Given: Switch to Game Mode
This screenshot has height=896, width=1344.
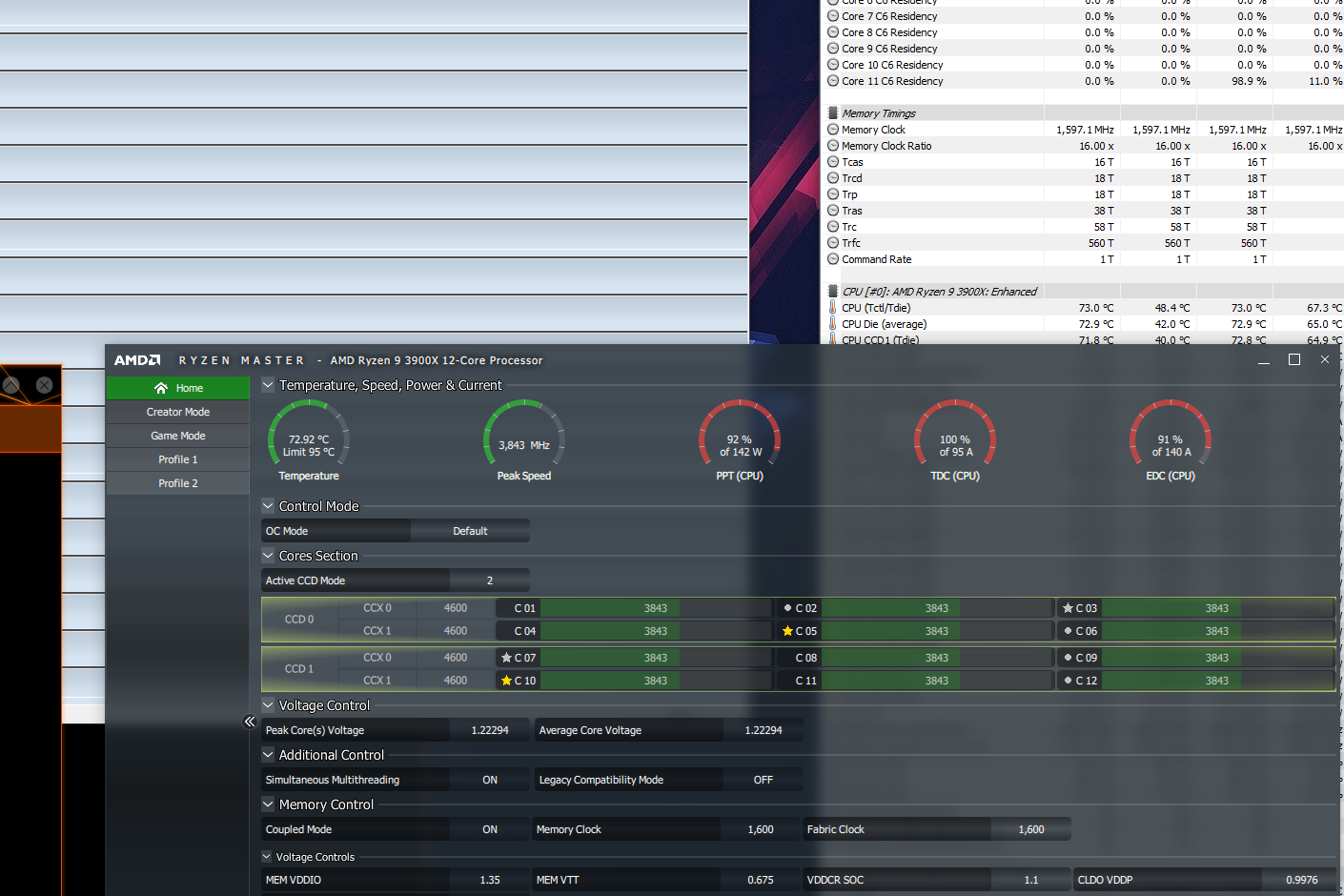Looking at the screenshot, I should click(x=178, y=436).
